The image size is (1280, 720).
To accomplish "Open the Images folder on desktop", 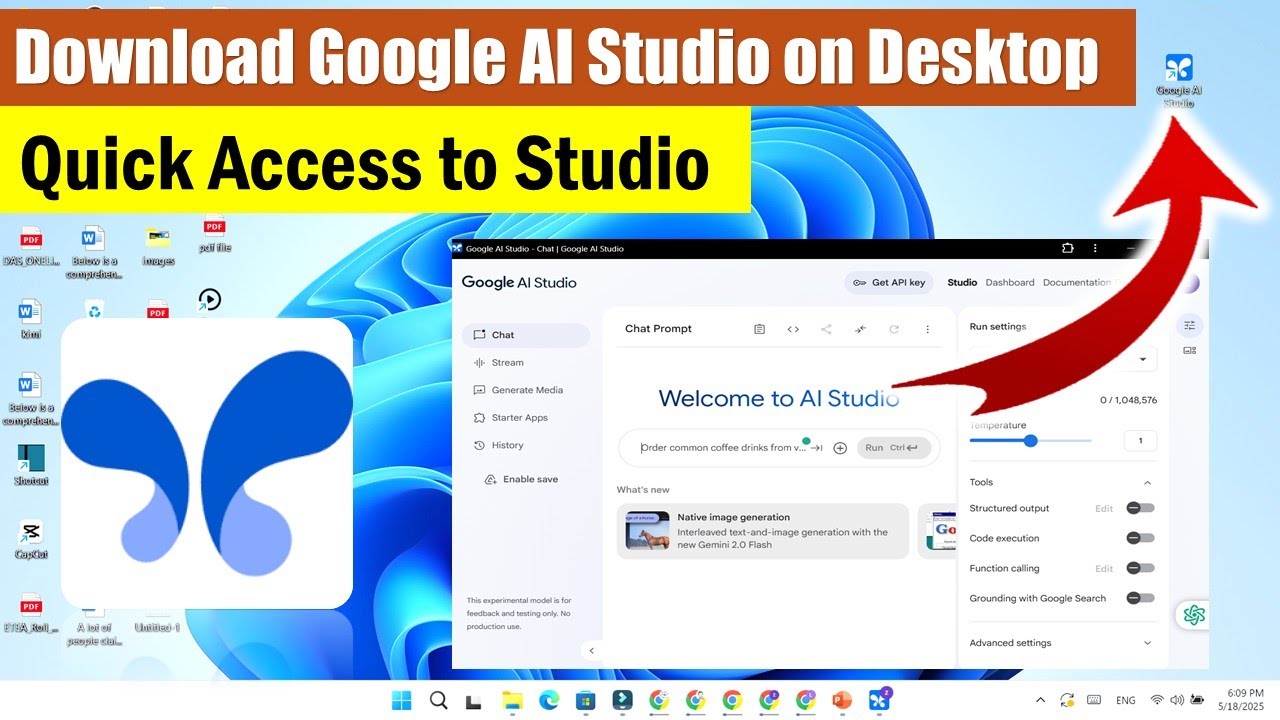I will (158, 247).
